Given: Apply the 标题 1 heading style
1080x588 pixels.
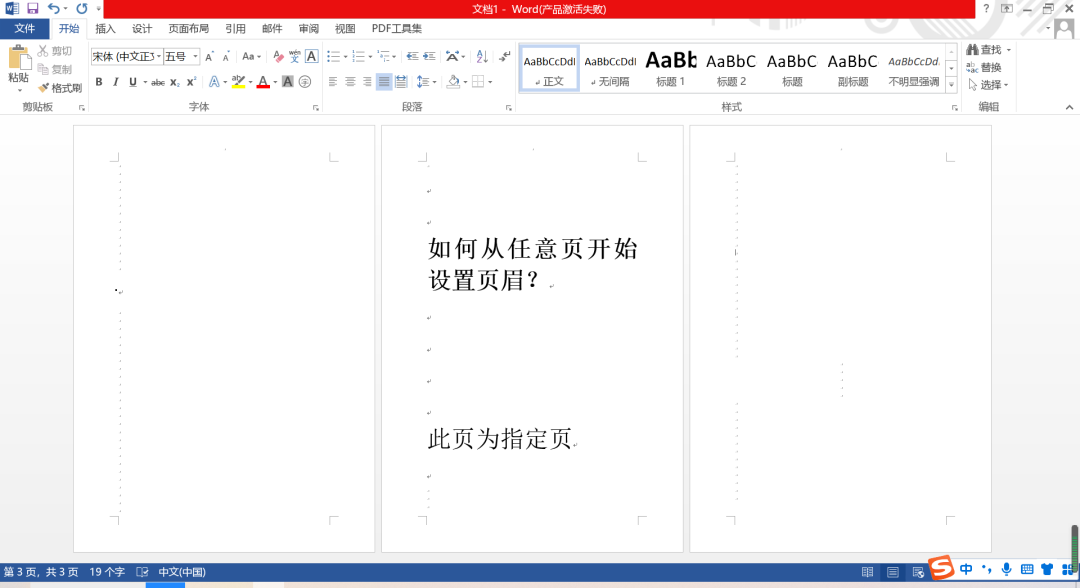Looking at the screenshot, I should [x=670, y=68].
